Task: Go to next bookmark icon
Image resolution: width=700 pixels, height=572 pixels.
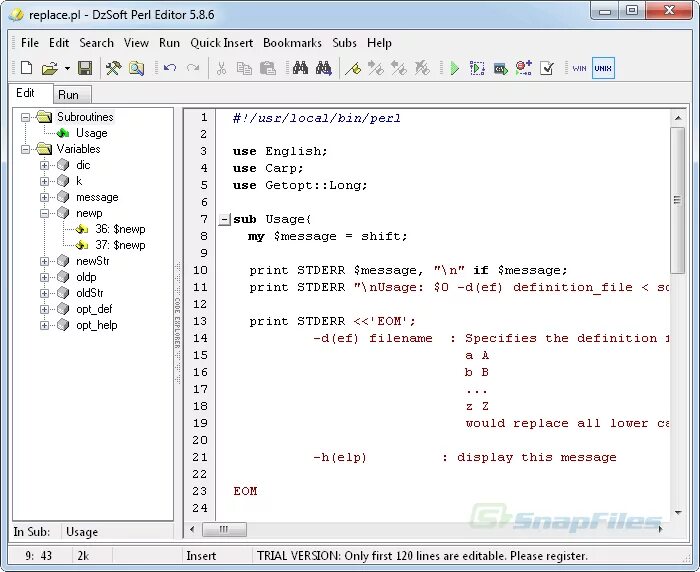Action: point(375,68)
